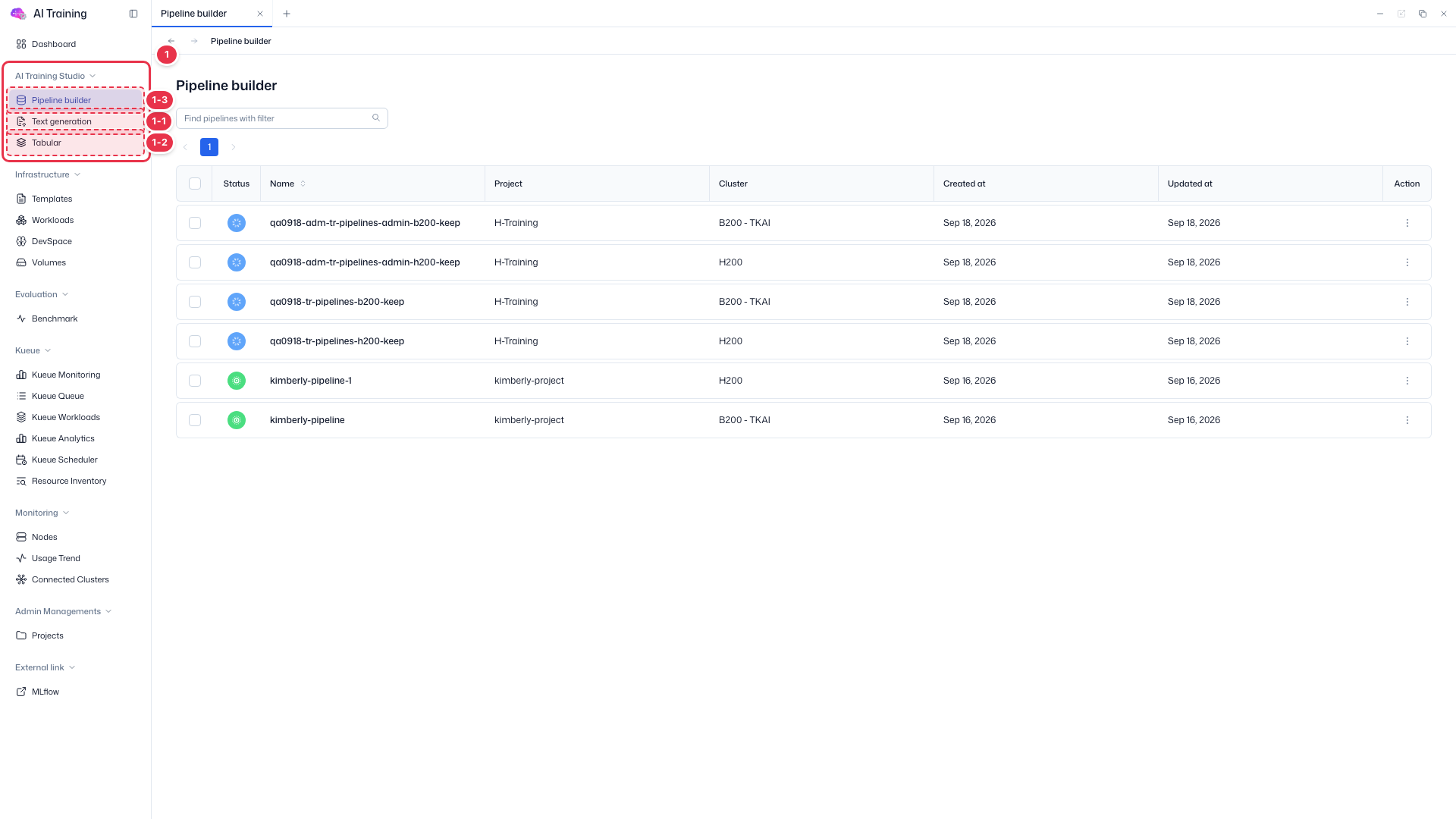Click status icon of kimberly-pipeline row
The width and height of the screenshot is (1456, 819).
237,420
